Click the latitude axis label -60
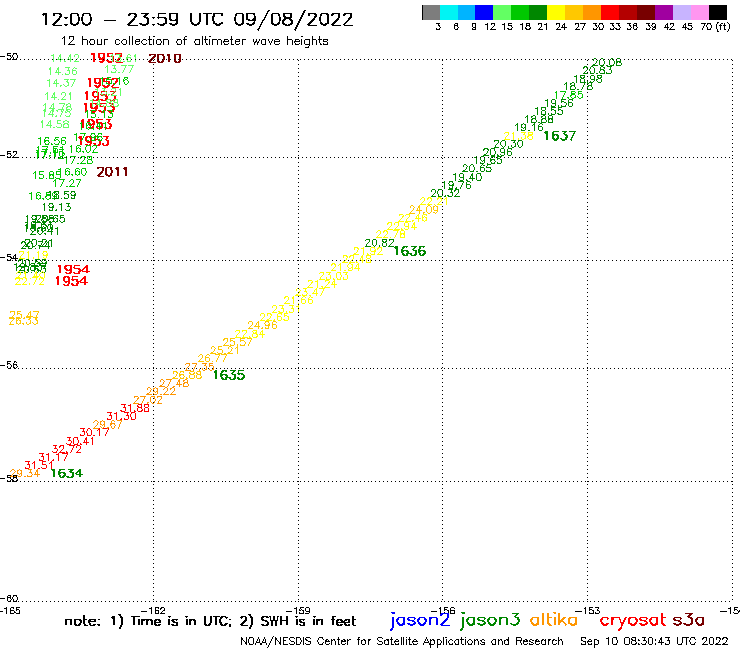 [9, 599]
